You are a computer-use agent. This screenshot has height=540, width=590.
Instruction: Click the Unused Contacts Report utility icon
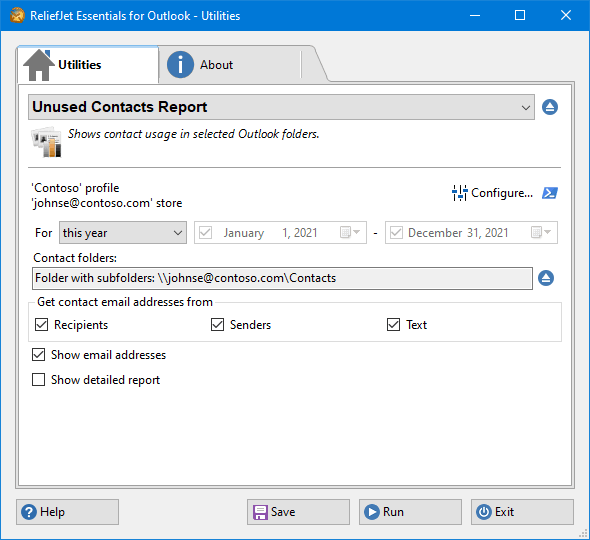pos(46,142)
